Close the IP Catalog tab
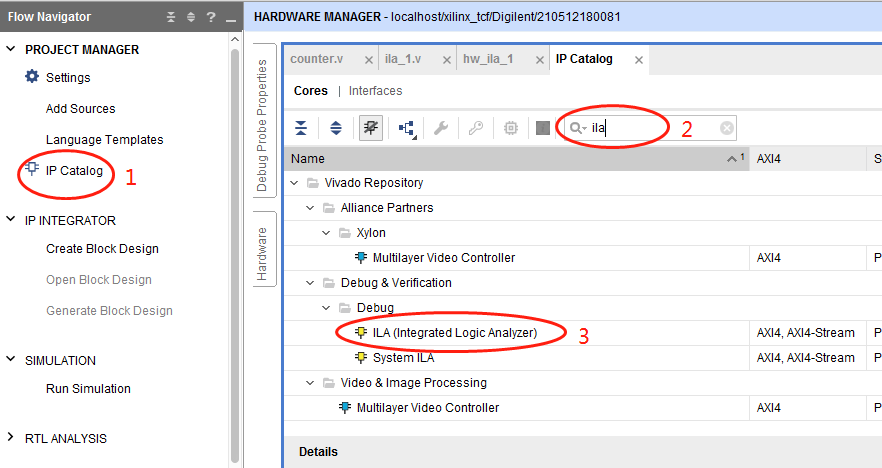 638,60
